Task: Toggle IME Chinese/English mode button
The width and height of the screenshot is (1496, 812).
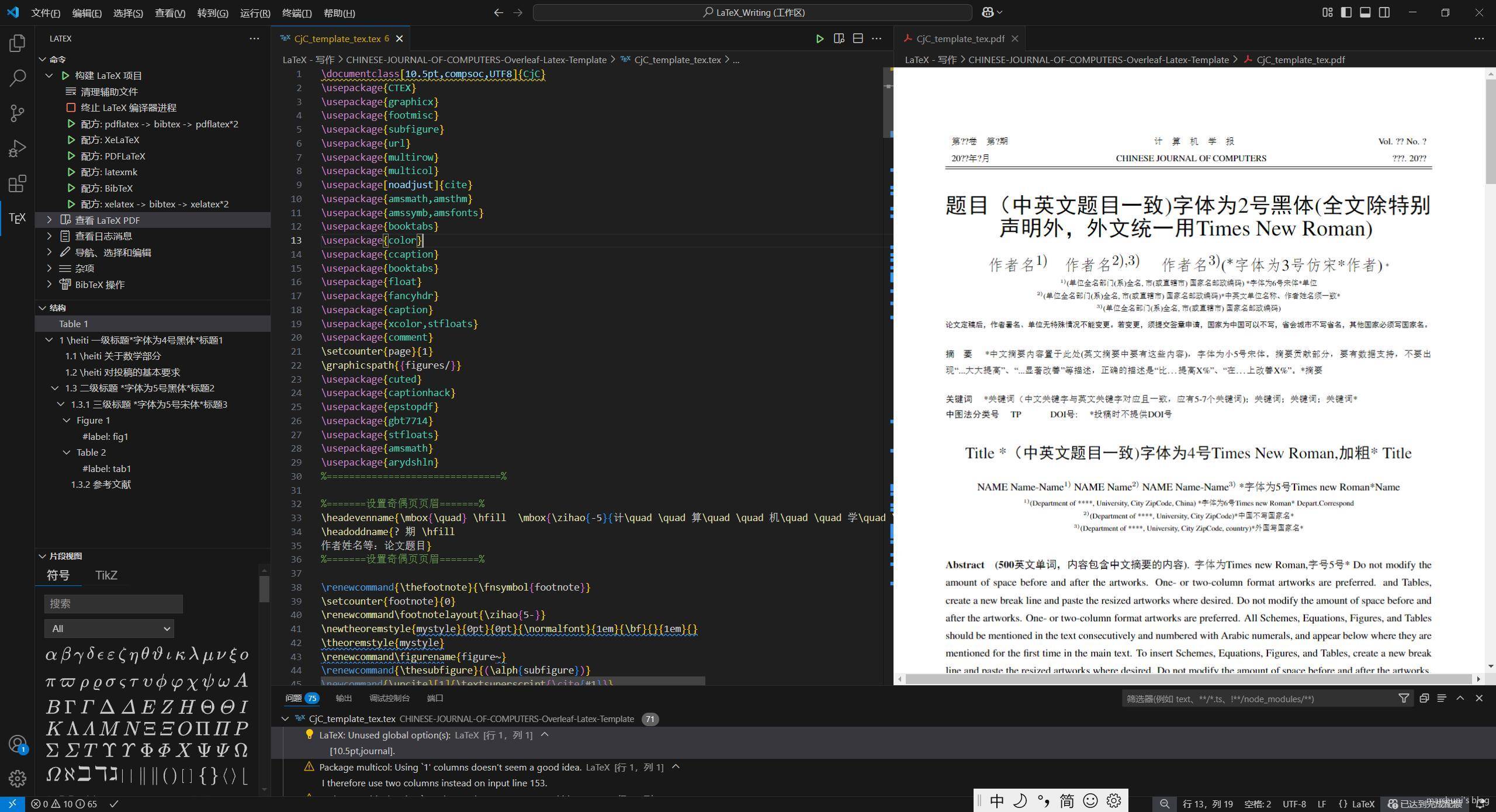Action: tap(997, 801)
